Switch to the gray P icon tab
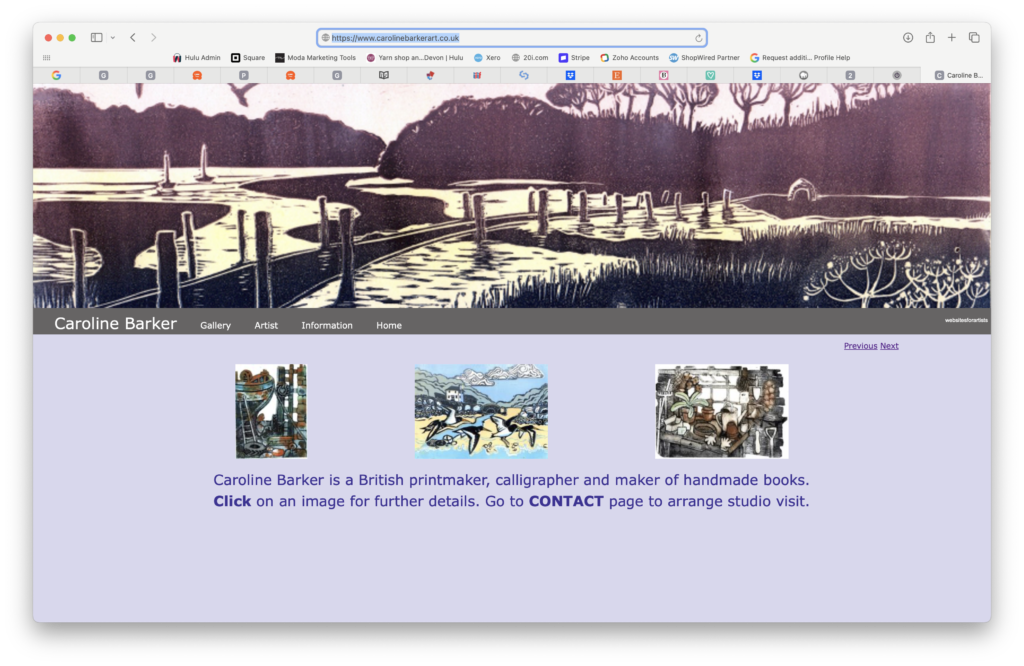The height and width of the screenshot is (666, 1024). click(244, 76)
